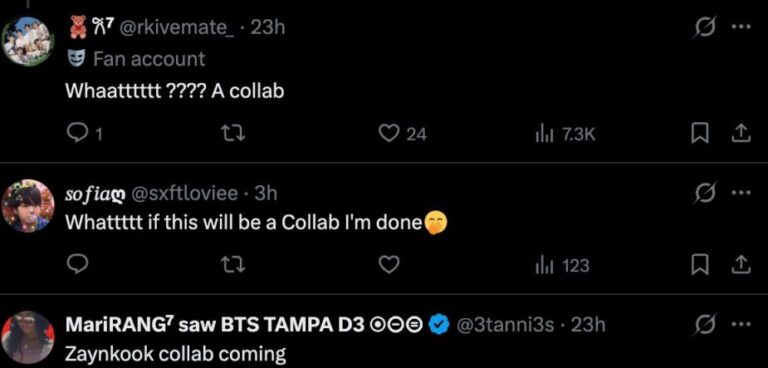The width and height of the screenshot is (768, 368).
Task: Bookmark sofia's tweet
Action: click(x=697, y=265)
